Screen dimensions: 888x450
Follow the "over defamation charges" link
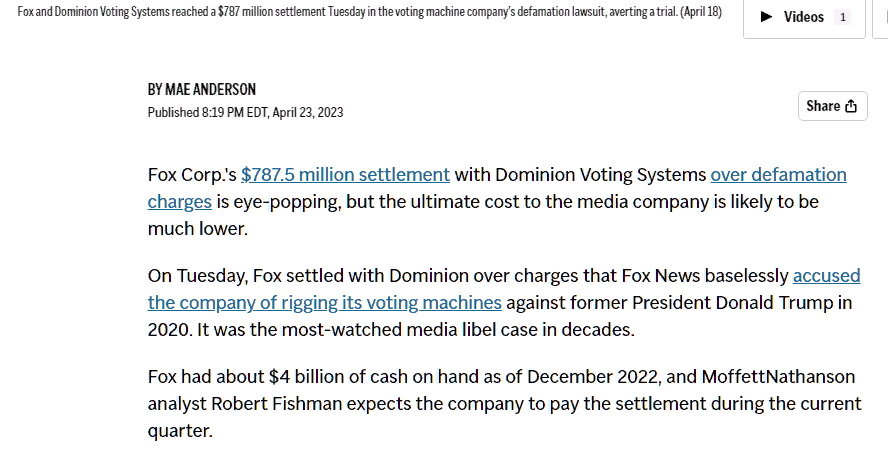click(778, 175)
